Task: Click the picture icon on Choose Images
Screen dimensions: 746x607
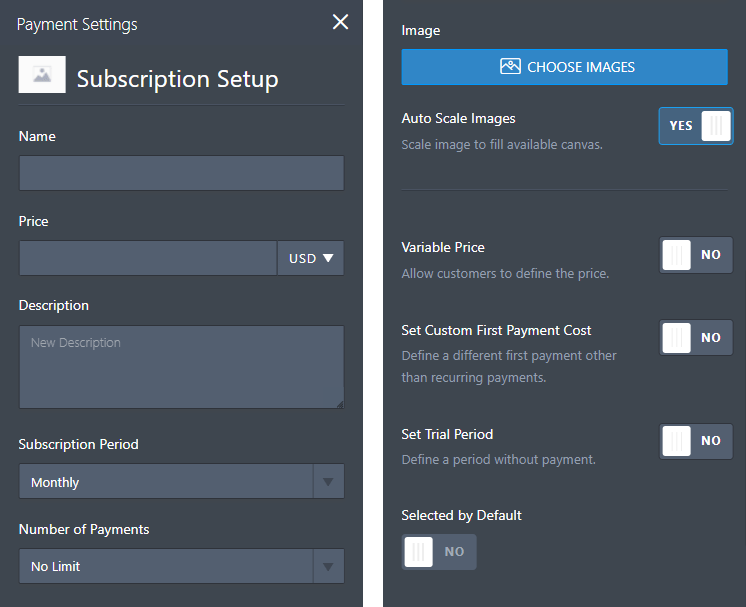Action: (x=510, y=67)
